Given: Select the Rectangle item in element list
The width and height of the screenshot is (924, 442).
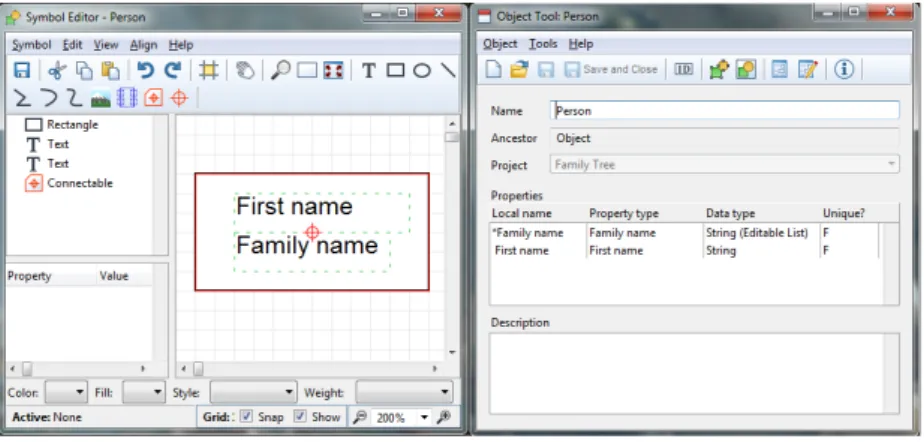Looking at the screenshot, I should [x=62, y=124].
